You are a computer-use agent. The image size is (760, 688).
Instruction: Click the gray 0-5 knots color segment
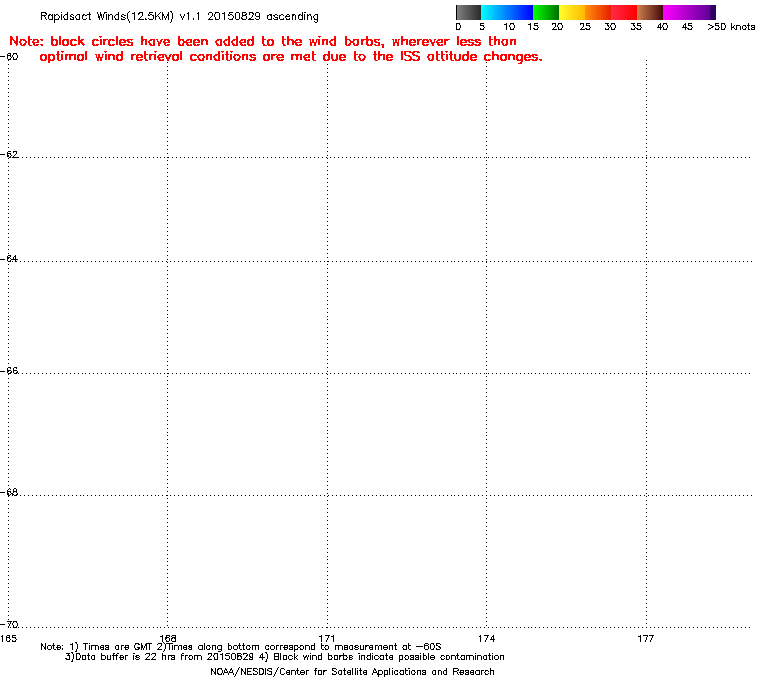(469, 12)
